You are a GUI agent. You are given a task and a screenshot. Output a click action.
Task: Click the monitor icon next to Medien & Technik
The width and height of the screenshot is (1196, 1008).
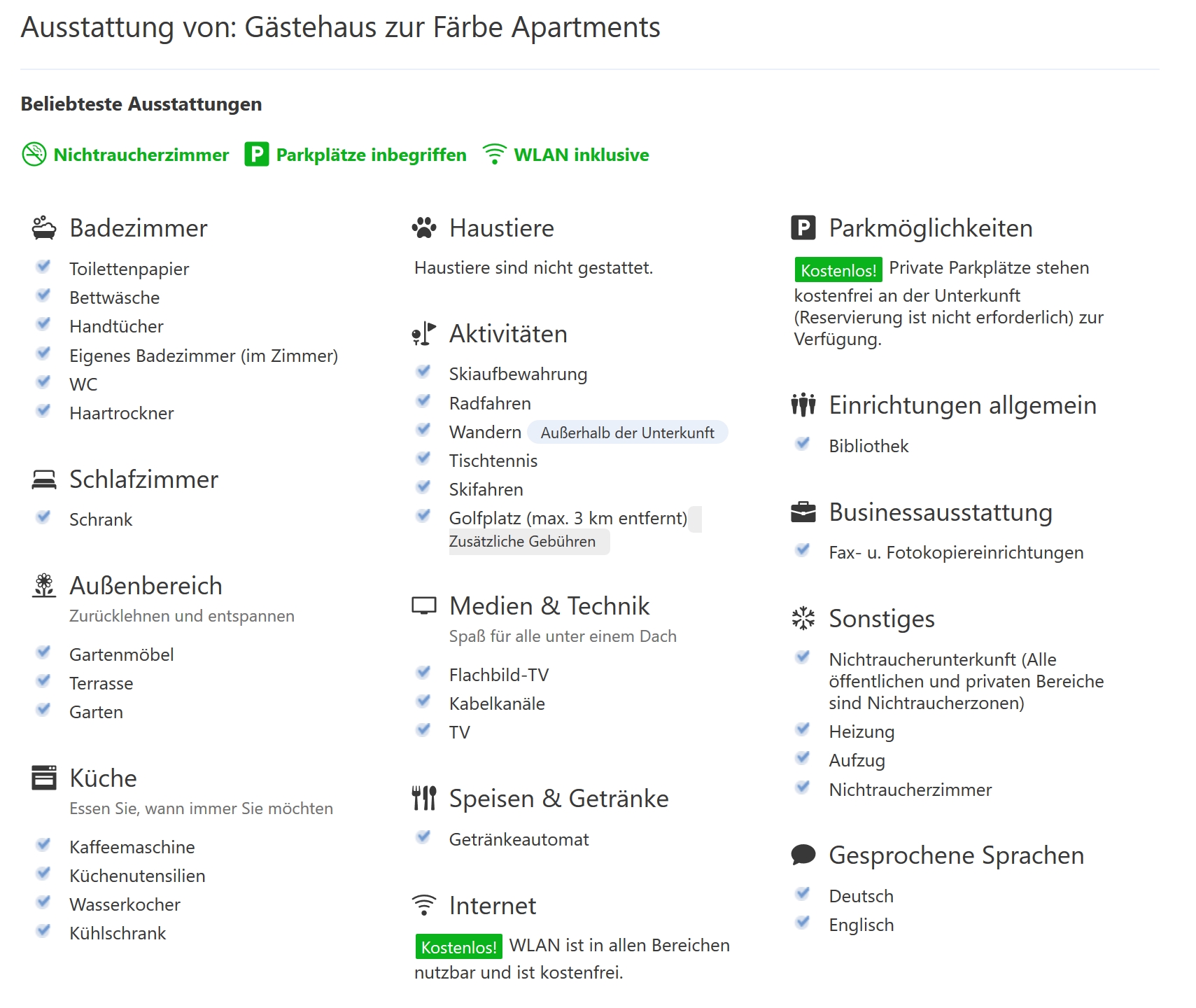point(424,606)
